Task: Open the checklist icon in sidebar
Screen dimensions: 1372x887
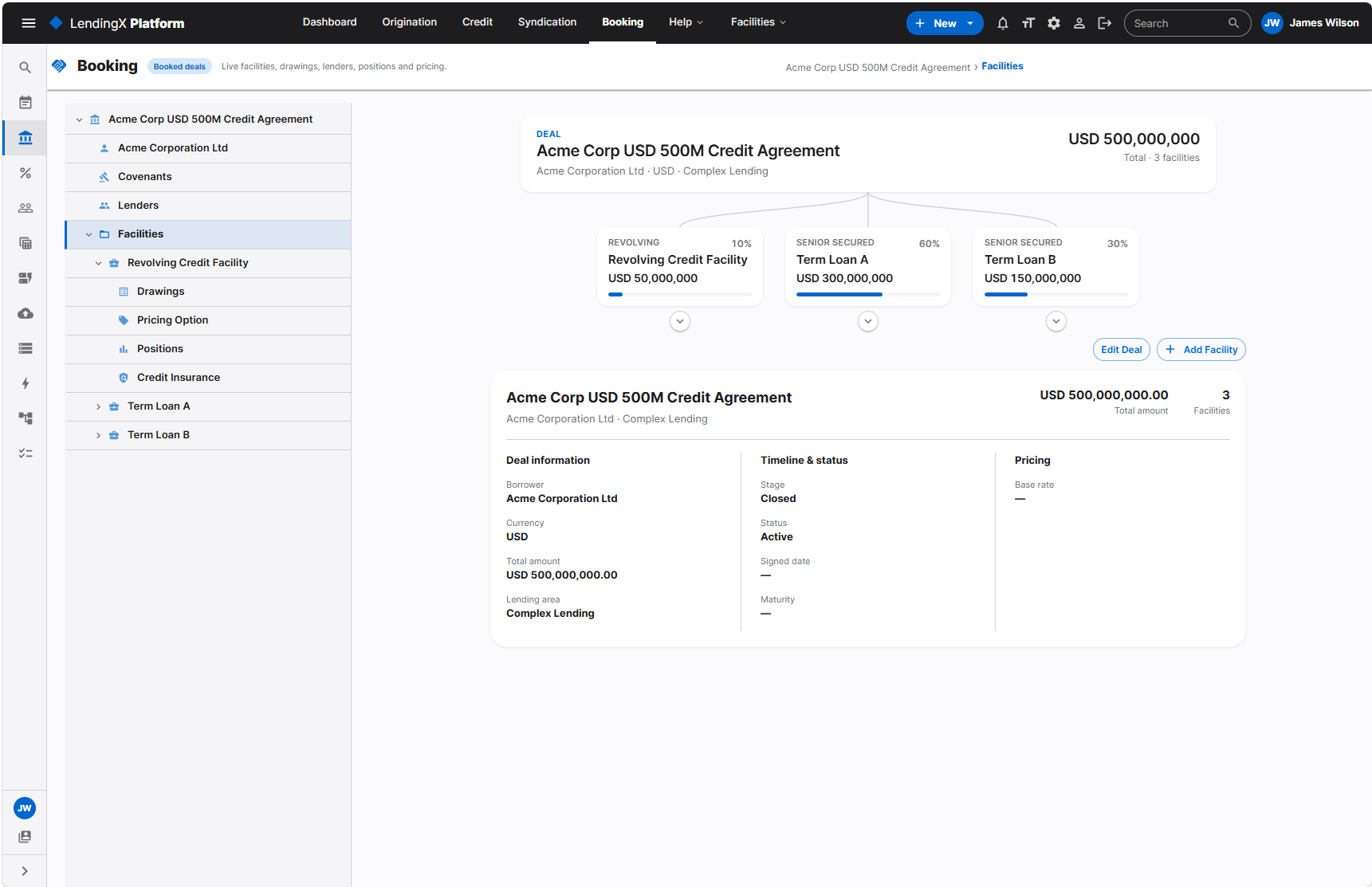Action: [x=26, y=453]
